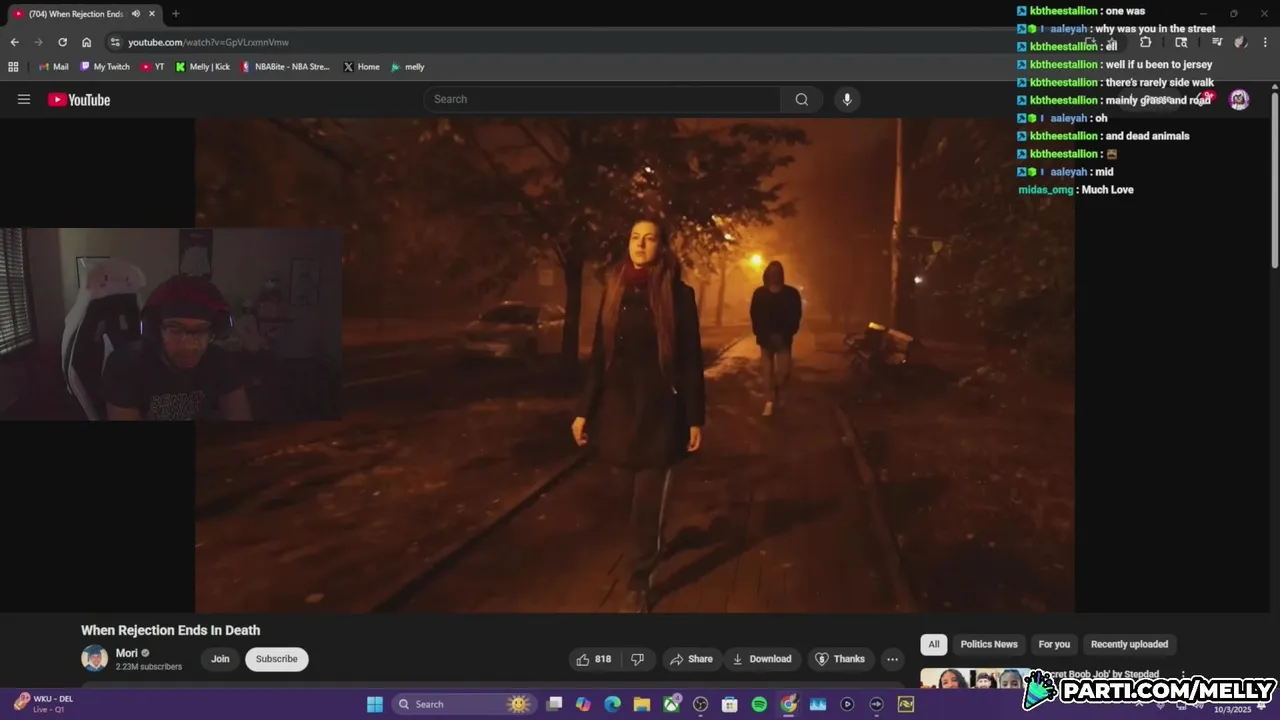Open the NBABite NBA Streams bookmark
This screenshot has height=720, width=1280.
point(286,67)
